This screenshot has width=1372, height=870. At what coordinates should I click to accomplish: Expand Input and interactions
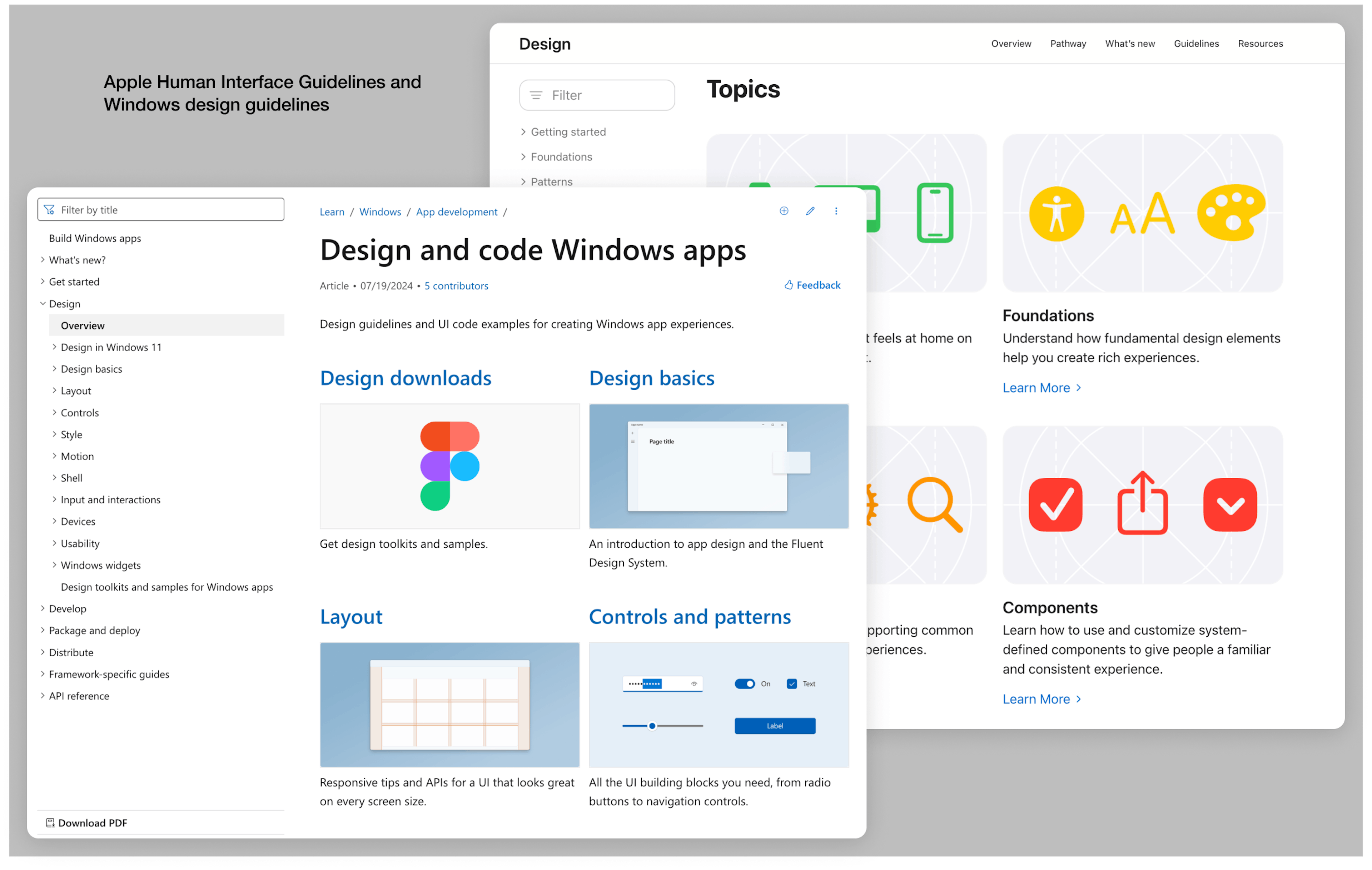tap(55, 499)
